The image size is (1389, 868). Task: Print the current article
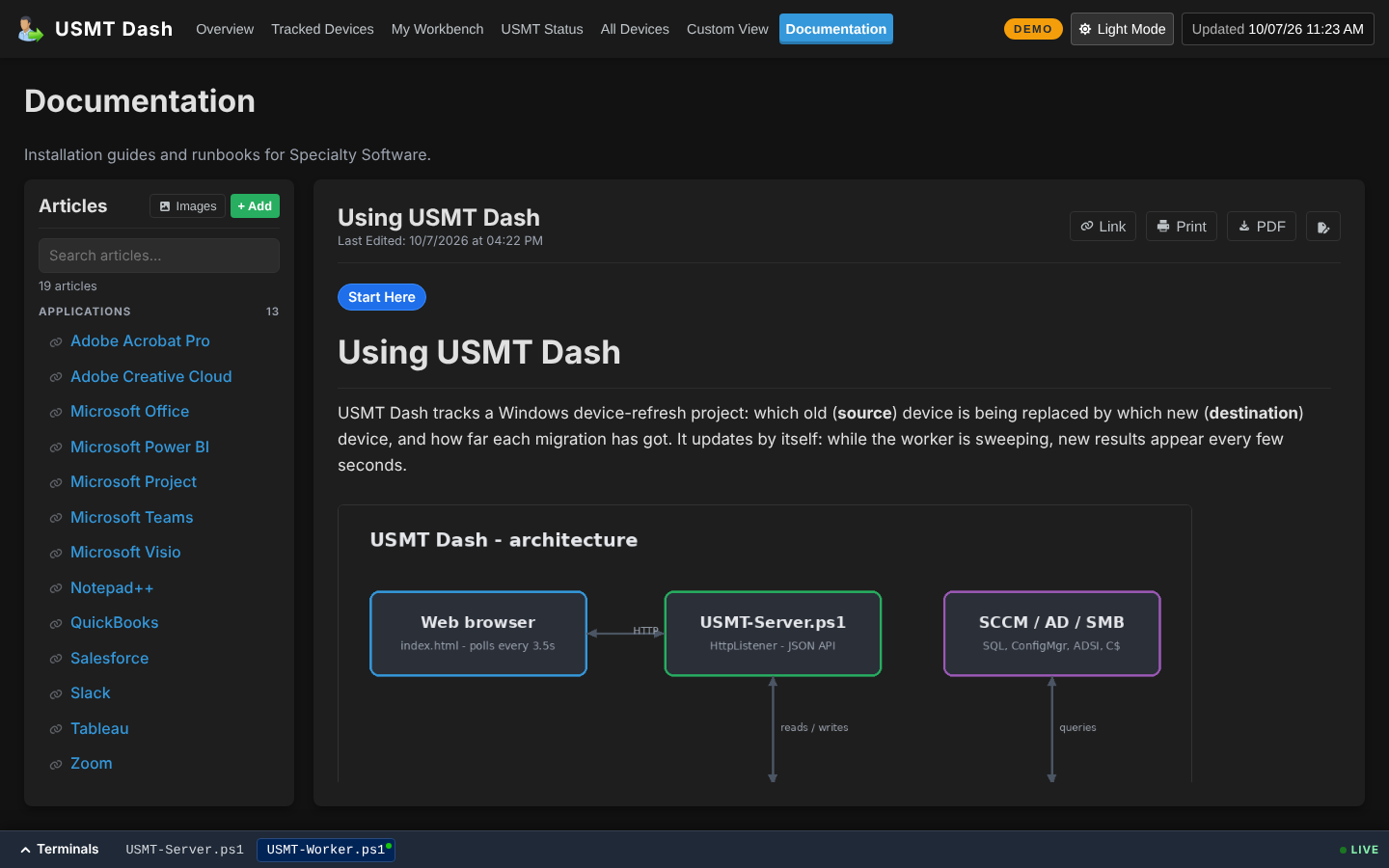coord(1182,227)
